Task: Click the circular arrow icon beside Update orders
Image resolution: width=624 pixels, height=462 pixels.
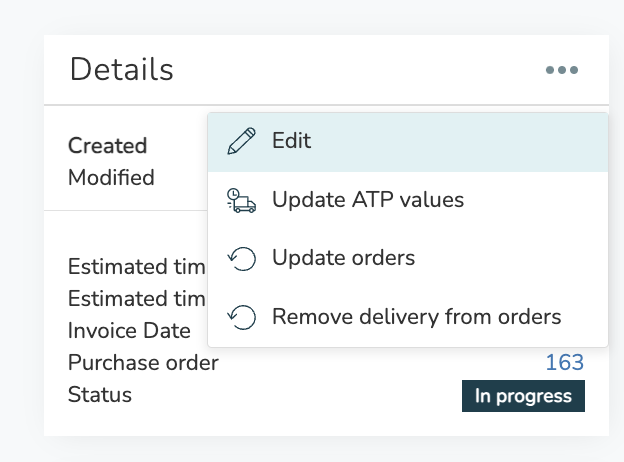Action: click(242, 259)
